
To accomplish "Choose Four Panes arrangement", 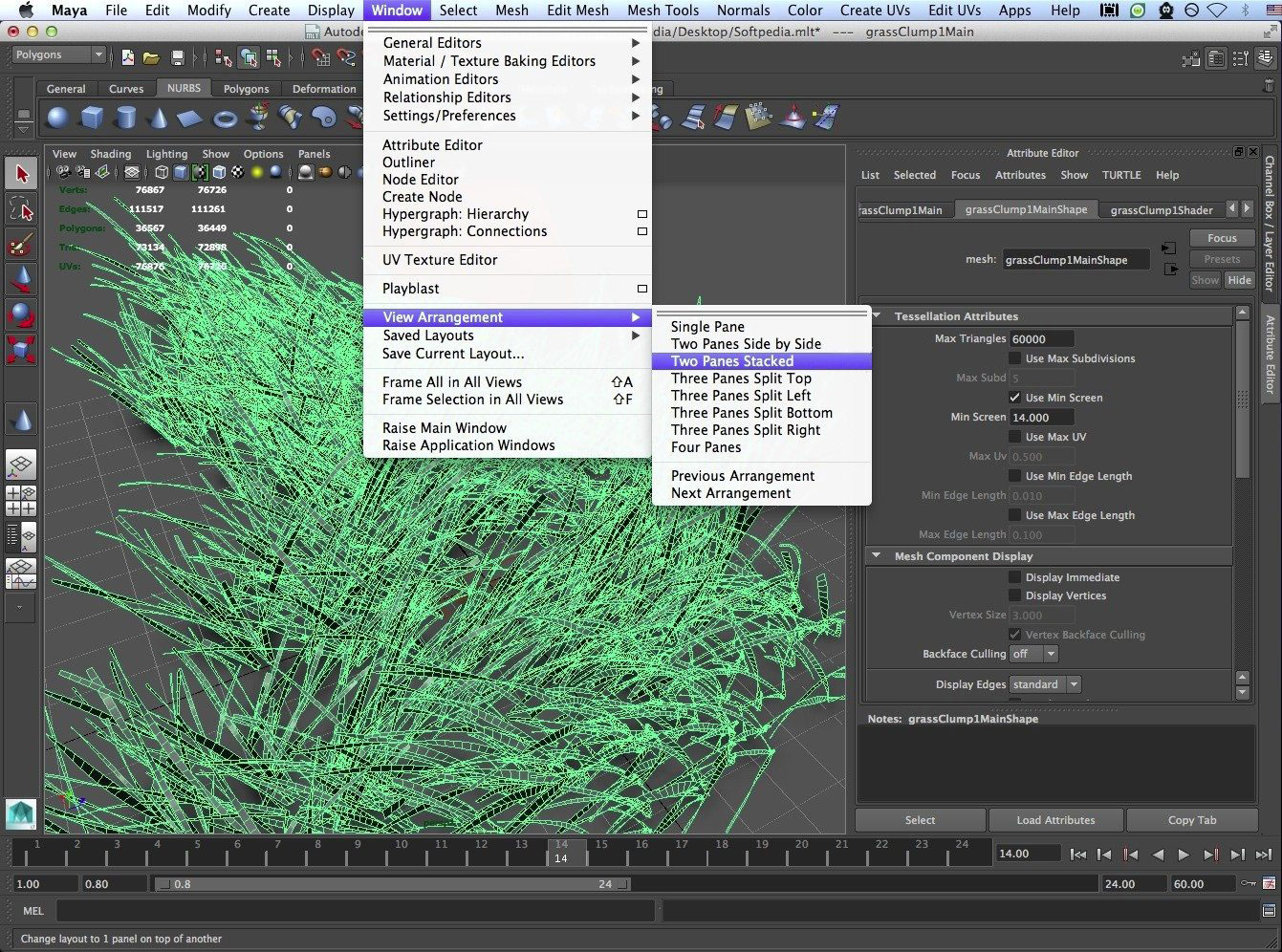I will coord(761,447).
